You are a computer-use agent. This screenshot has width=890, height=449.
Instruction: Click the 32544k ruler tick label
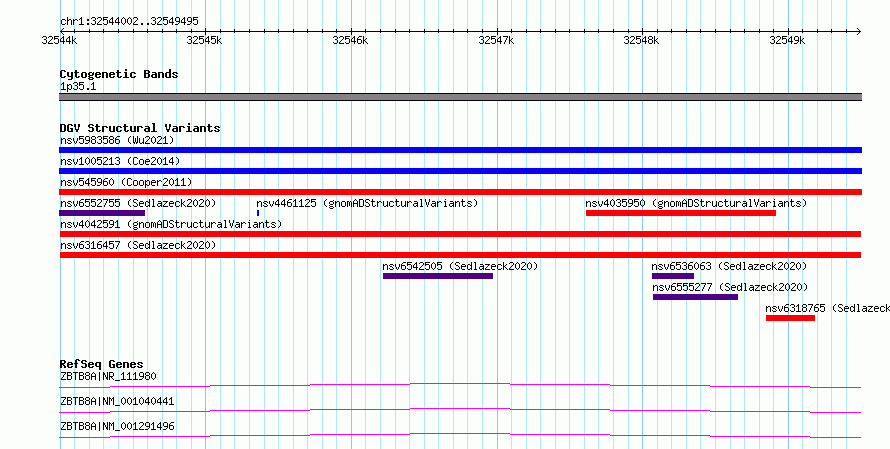click(59, 40)
